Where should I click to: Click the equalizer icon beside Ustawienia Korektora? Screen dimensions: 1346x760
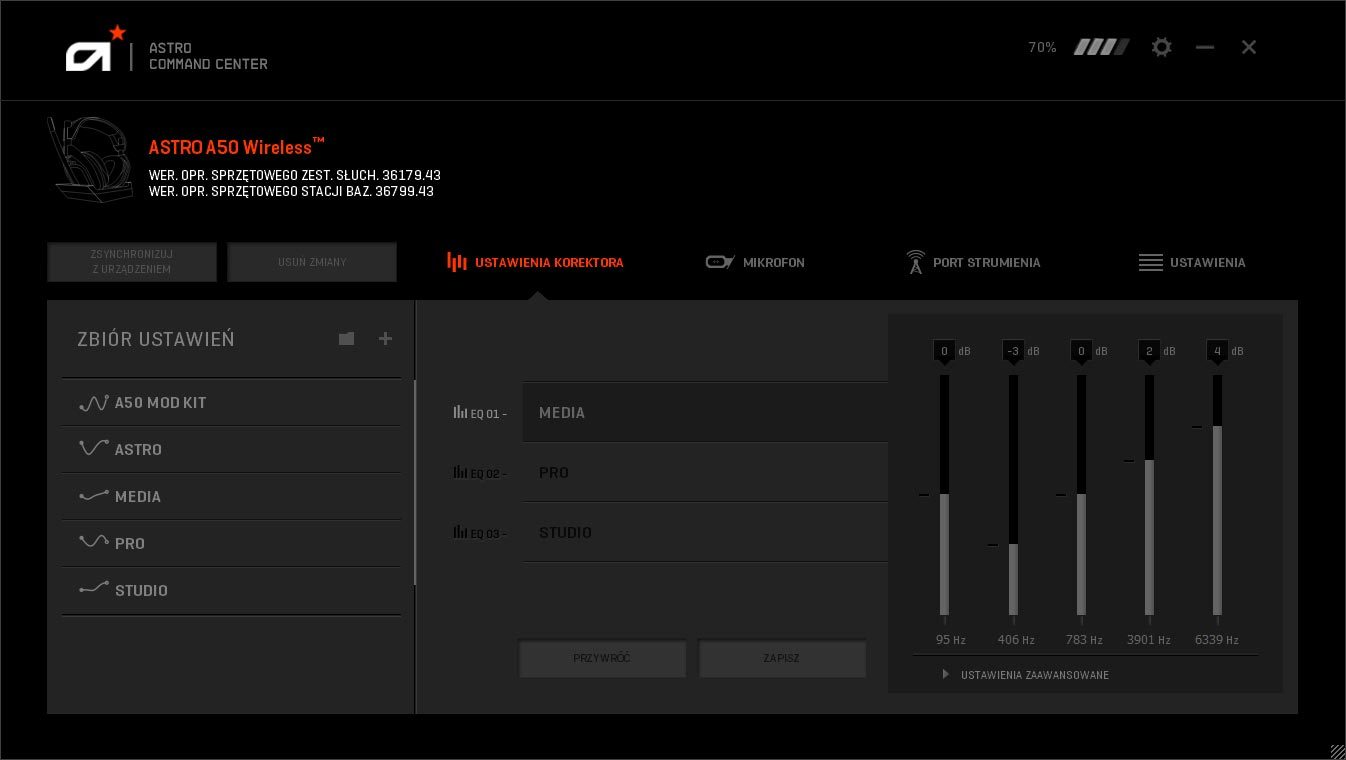456,262
